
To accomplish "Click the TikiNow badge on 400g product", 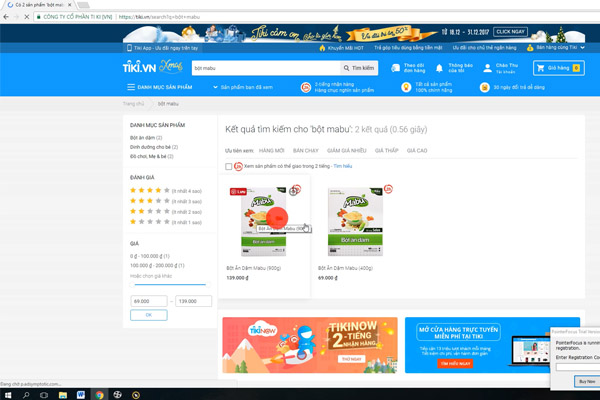I will 388,189.
